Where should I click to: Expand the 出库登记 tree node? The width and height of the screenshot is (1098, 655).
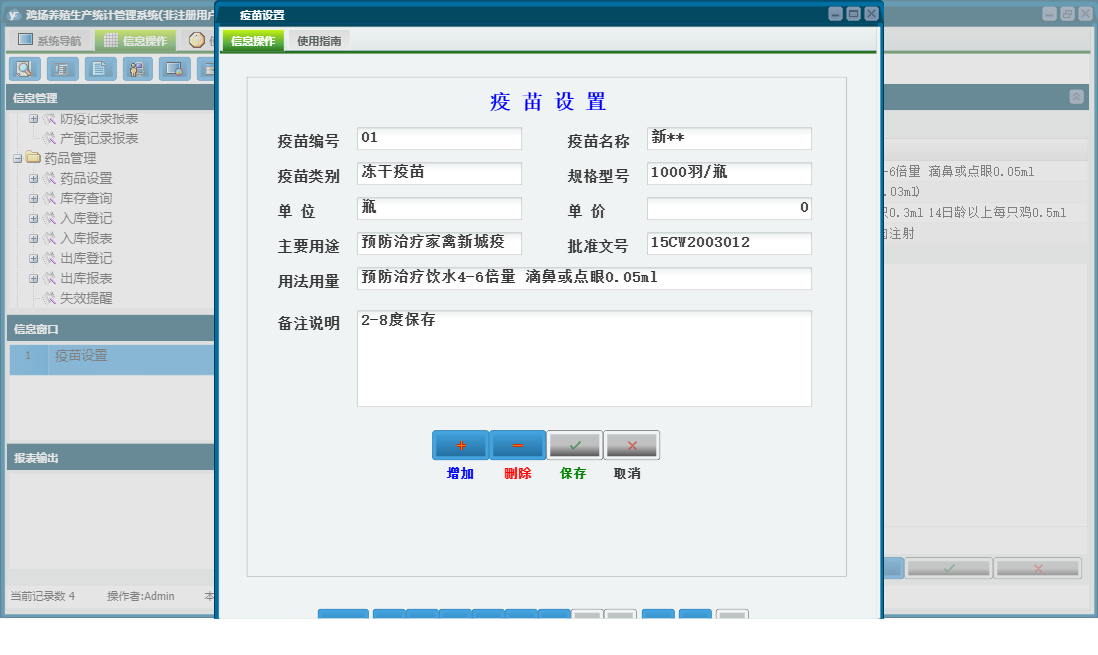click(33, 257)
